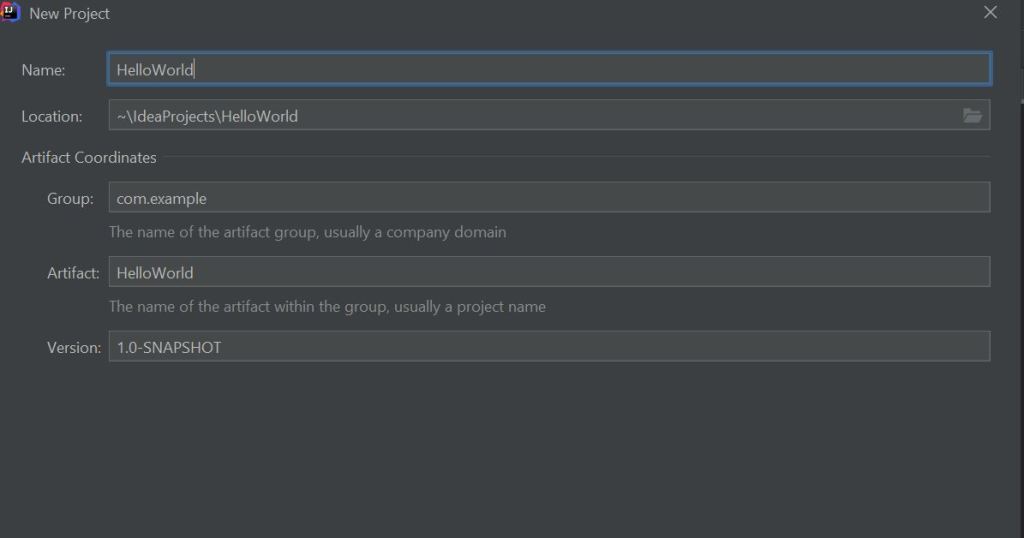The image size is (1024, 538).
Task: Click the "Artifact:" label
Action: 73,272
